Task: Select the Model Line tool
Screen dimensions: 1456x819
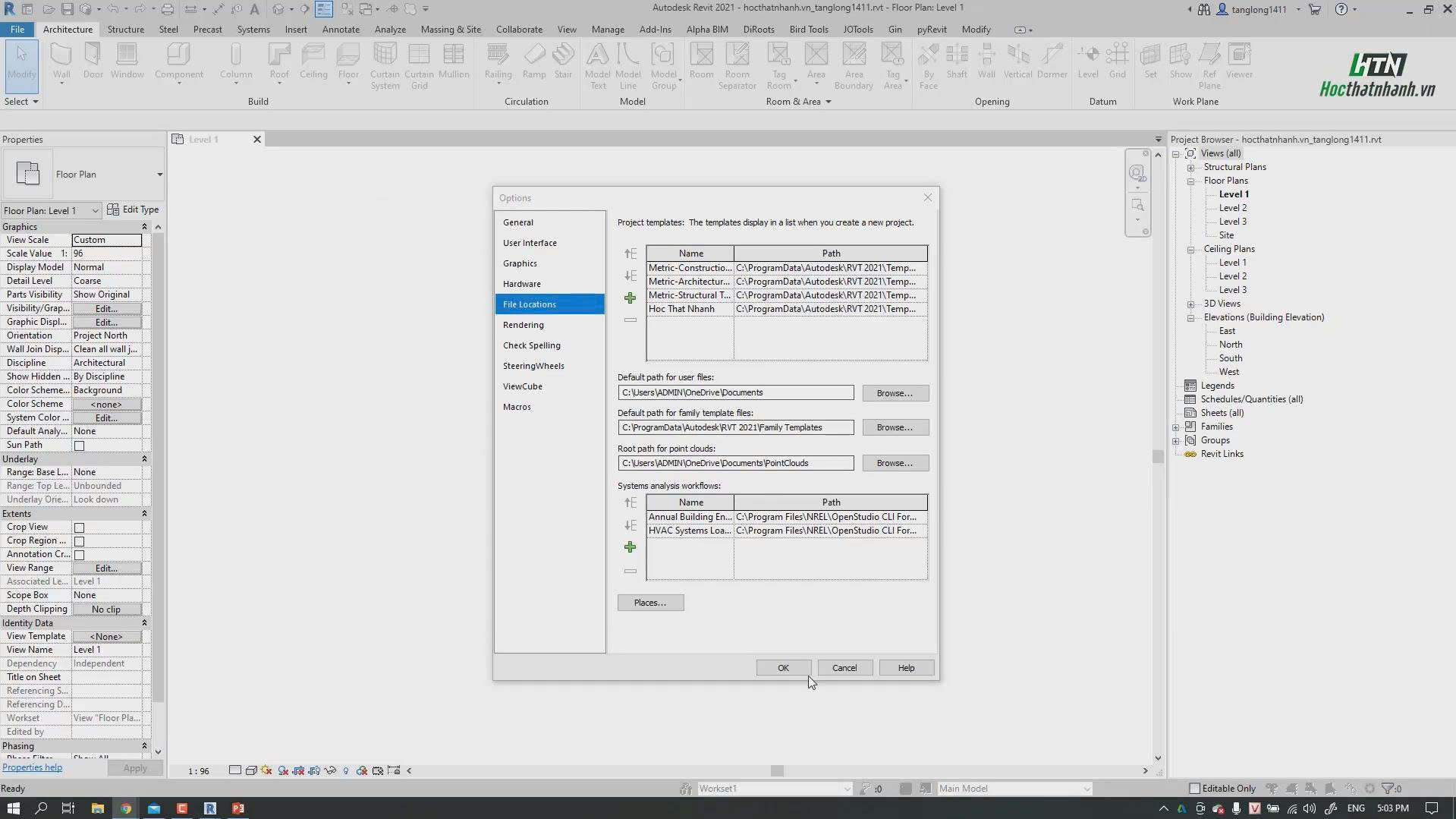Action: pos(628,66)
